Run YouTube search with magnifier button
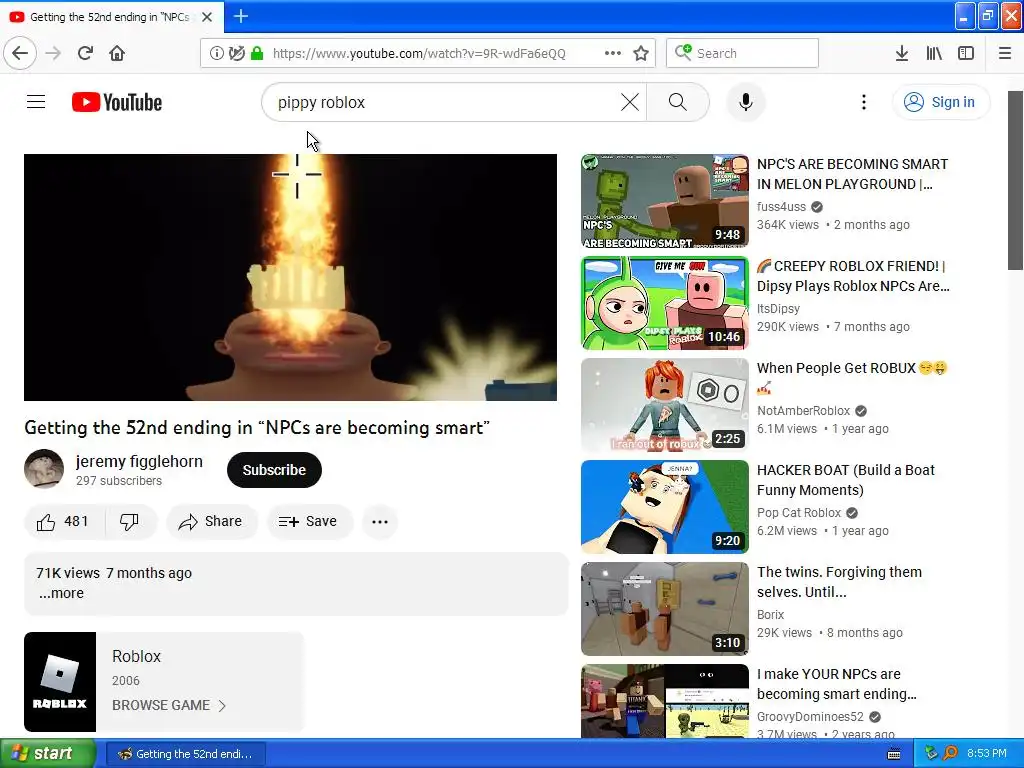The height and width of the screenshot is (768, 1024). point(678,102)
